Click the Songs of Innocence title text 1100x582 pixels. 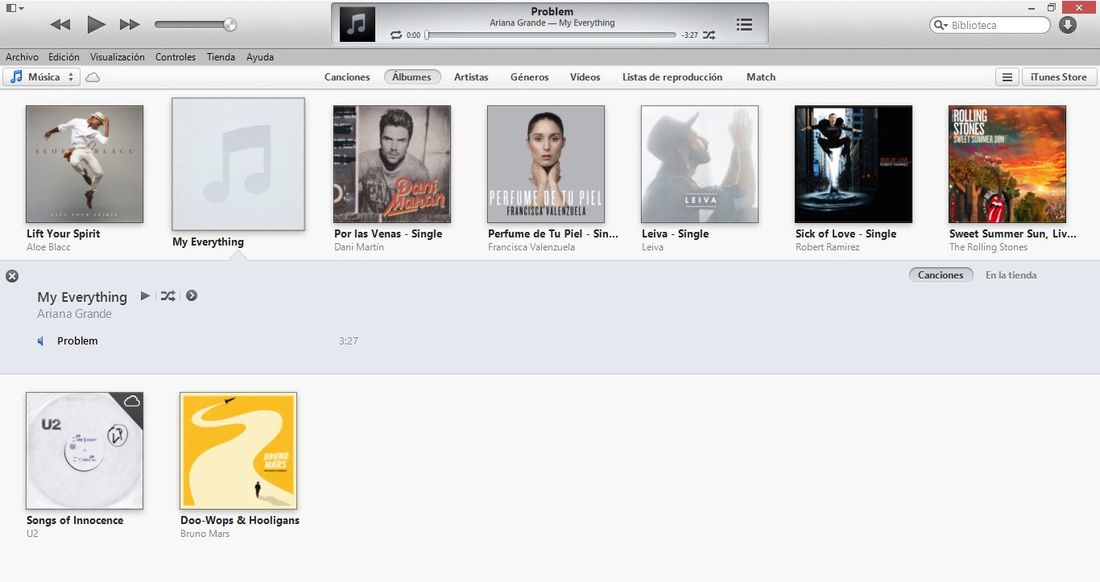pos(74,520)
